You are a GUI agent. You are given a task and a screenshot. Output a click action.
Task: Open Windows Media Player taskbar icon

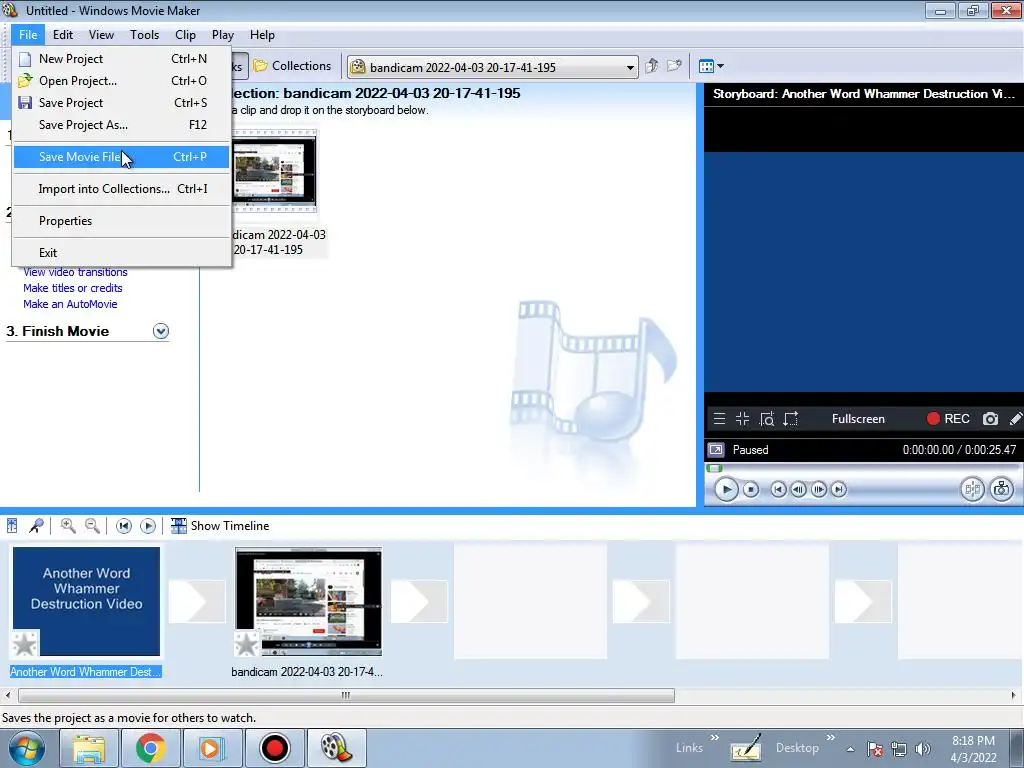tap(212, 748)
